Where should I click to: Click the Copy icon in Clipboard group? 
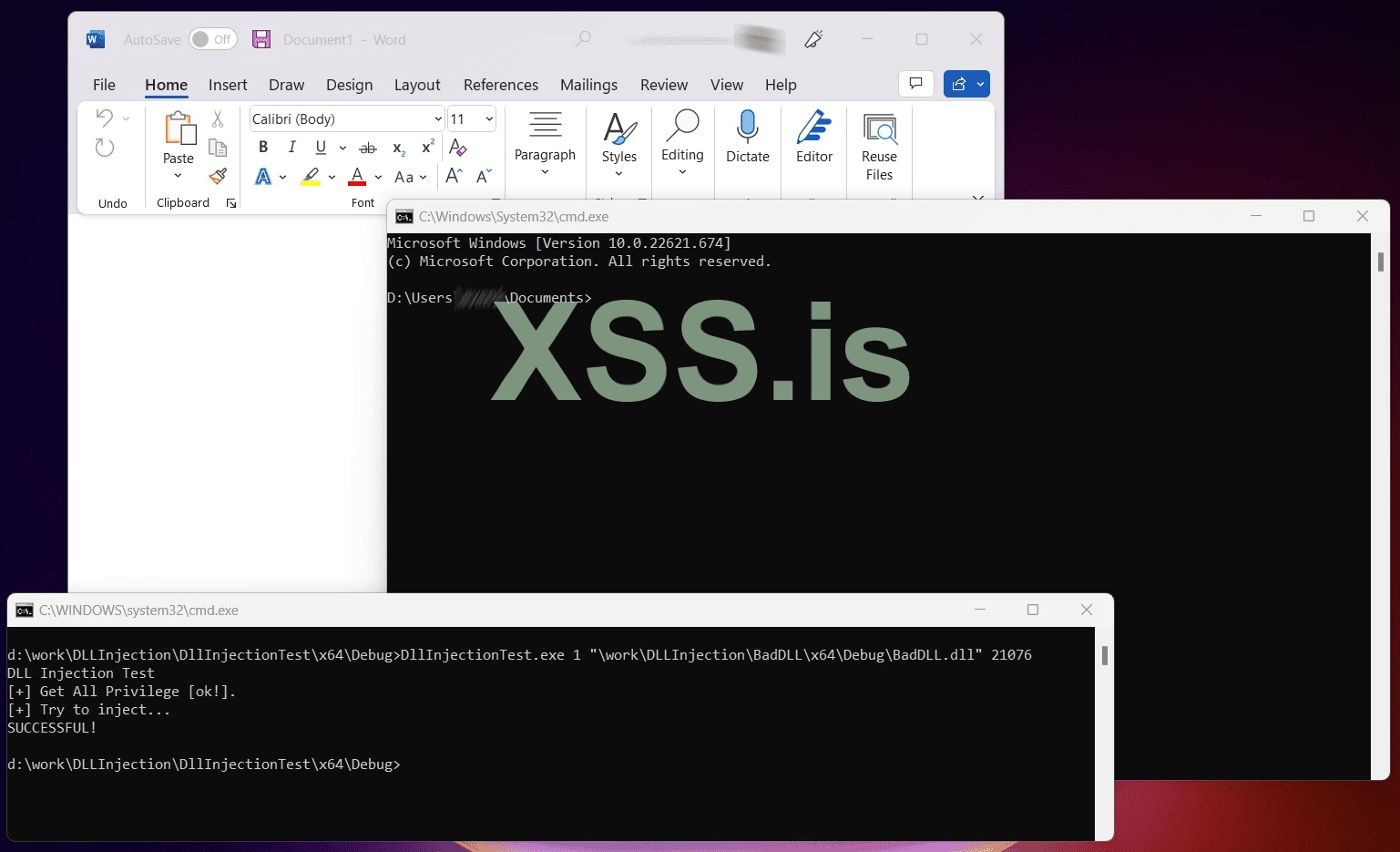click(218, 148)
